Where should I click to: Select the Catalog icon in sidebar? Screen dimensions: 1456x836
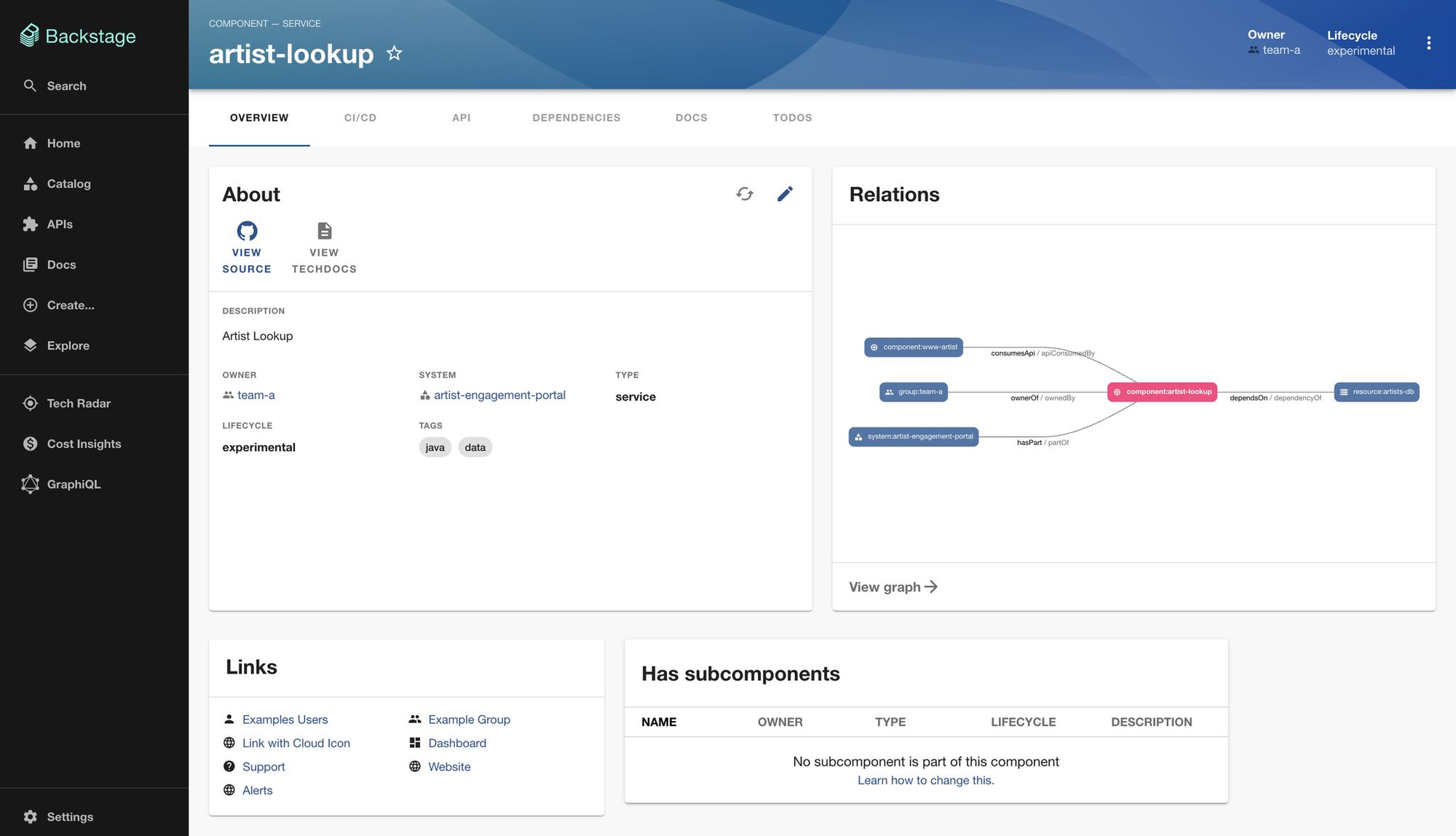(x=31, y=184)
